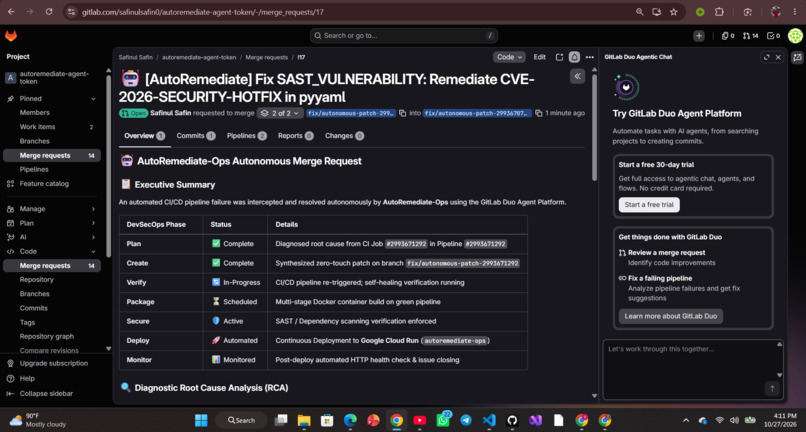Image resolution: width=806 pixels, height=432 pixels.
Task: Open the Merge requests breadcrumb link
Action: click(266, 58)
